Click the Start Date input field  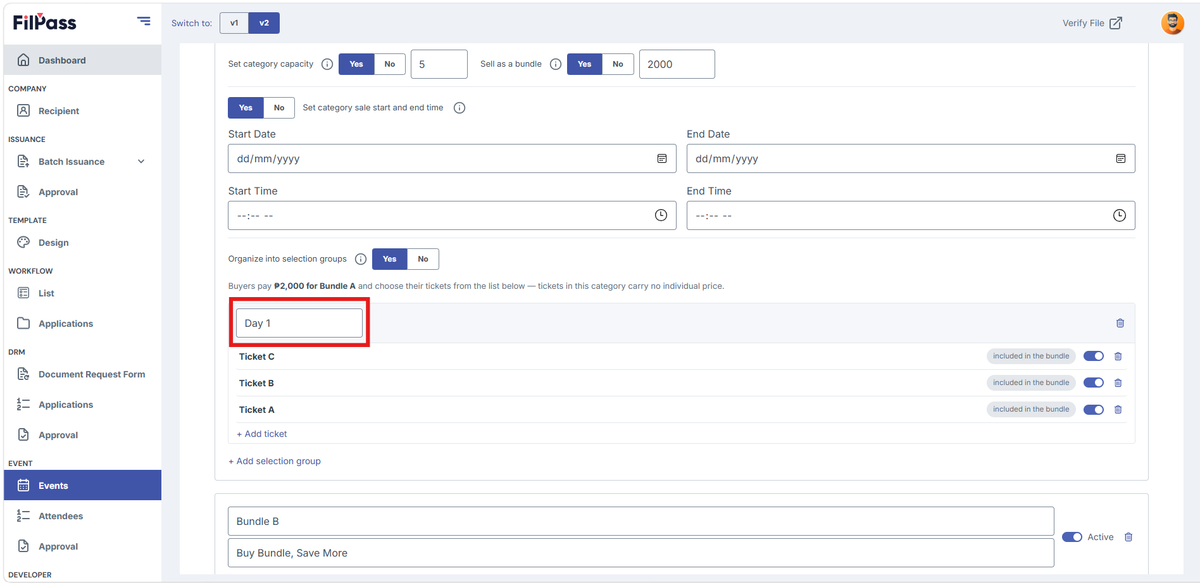452,159
